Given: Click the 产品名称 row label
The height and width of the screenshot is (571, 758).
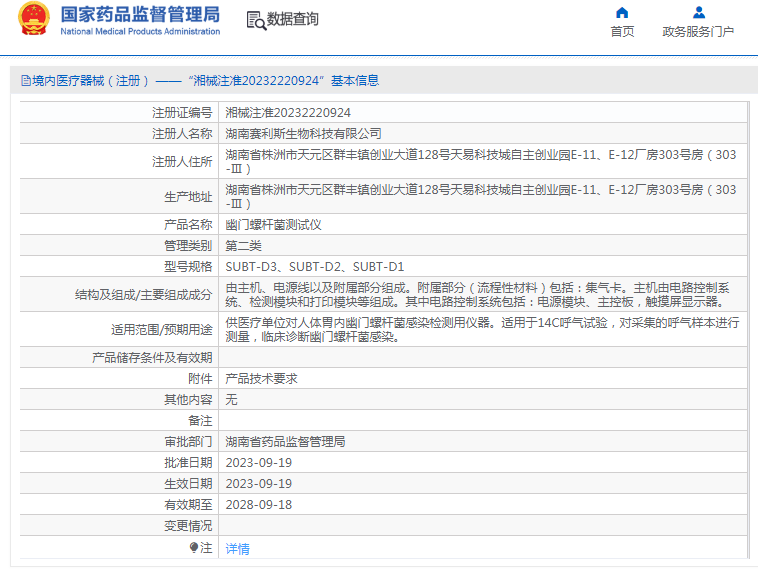Looking at the screenshot, I should [x=189, y=225].
